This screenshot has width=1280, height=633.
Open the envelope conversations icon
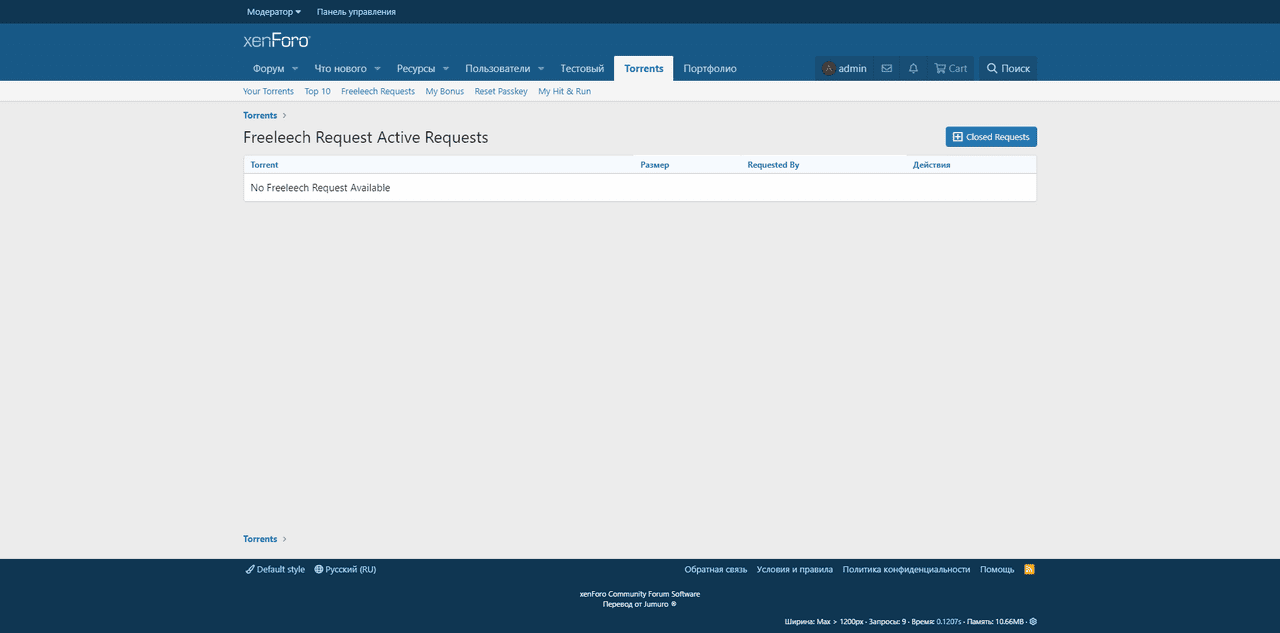pyautogui.click(x=886, y=69)
